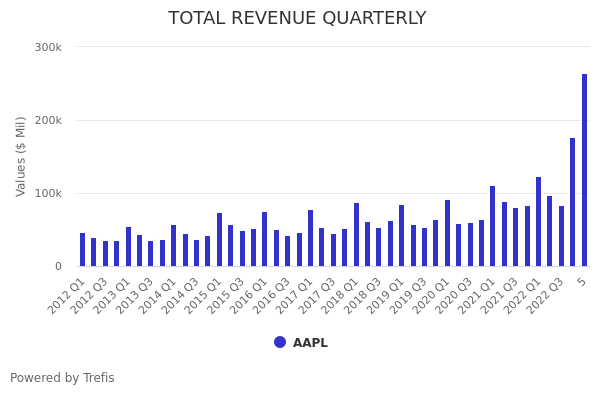Select the tallest bar at far right

(584, 170)
